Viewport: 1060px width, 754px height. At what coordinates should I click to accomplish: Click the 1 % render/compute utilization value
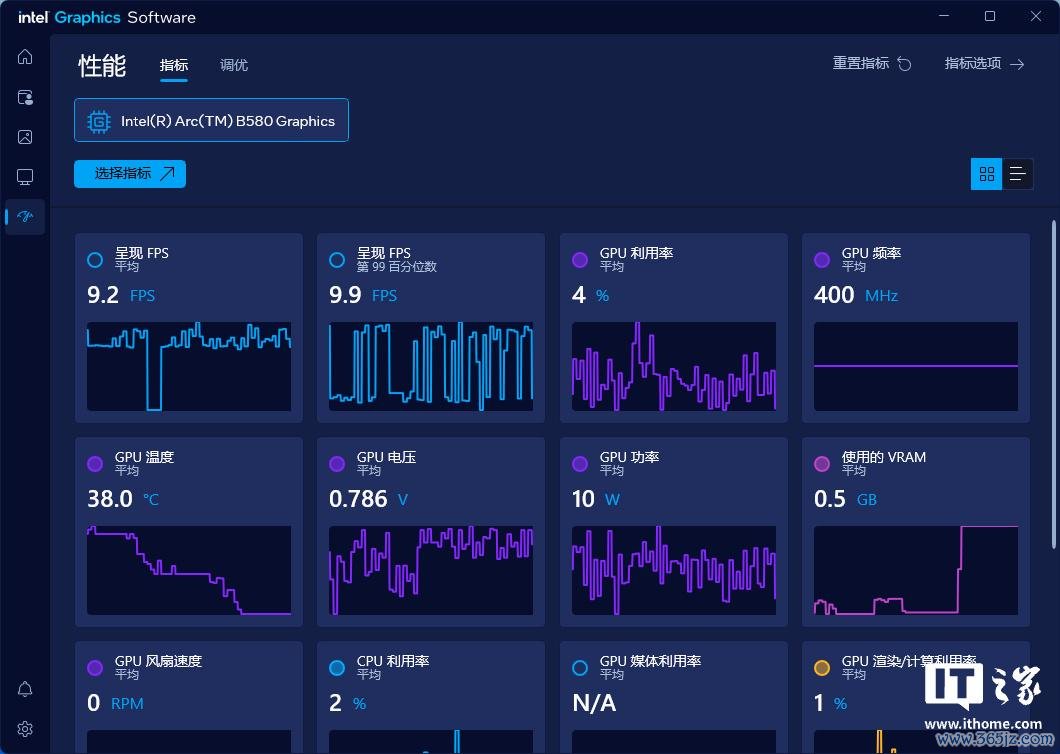tap(831, 703)
